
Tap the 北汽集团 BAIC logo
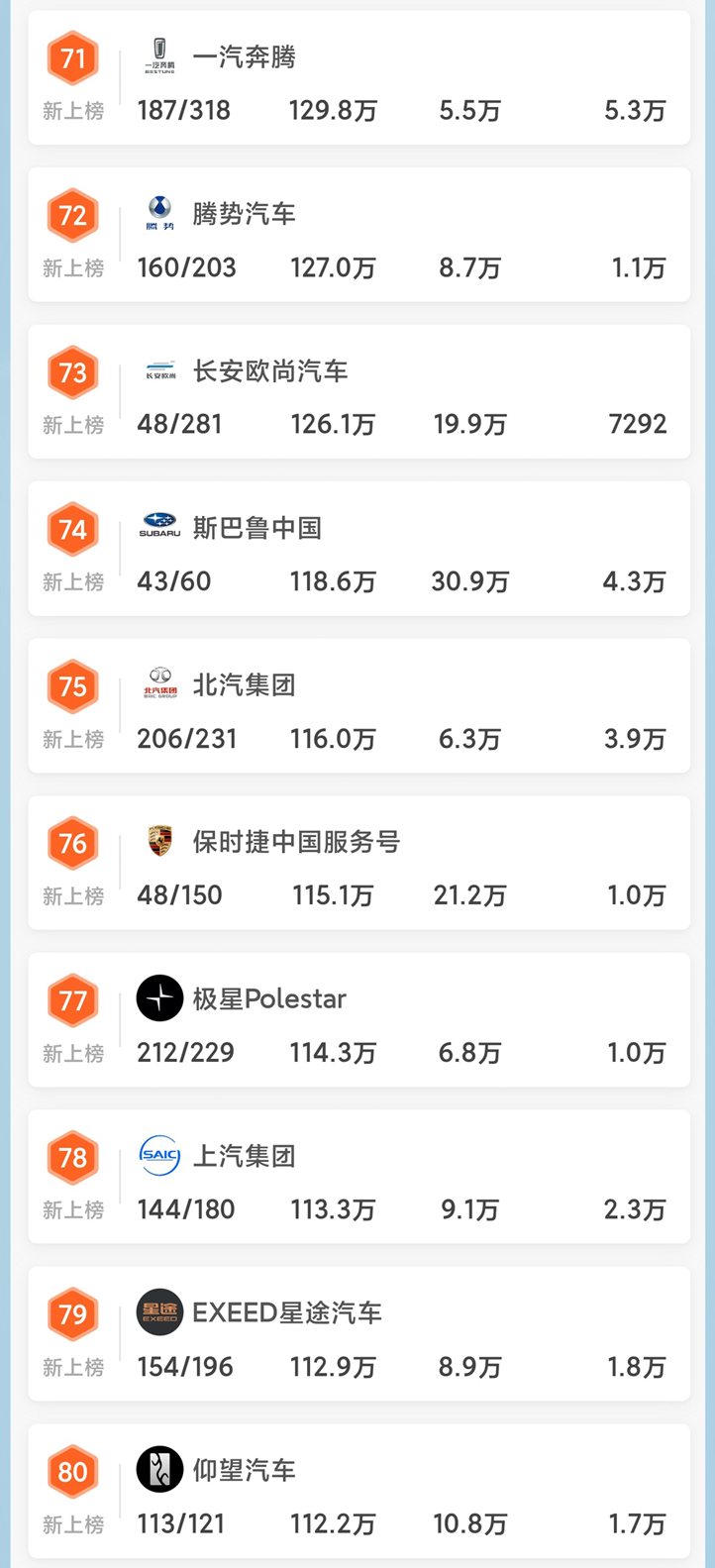pyautogui.click(x=159, y=684)
